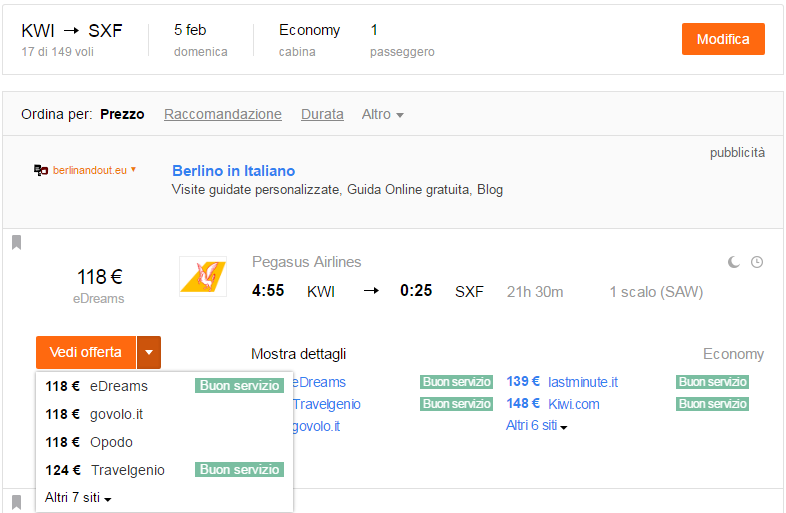Click the Economy cabina field
The width and height of the screenshot is (786, 513).
point(309,40)
